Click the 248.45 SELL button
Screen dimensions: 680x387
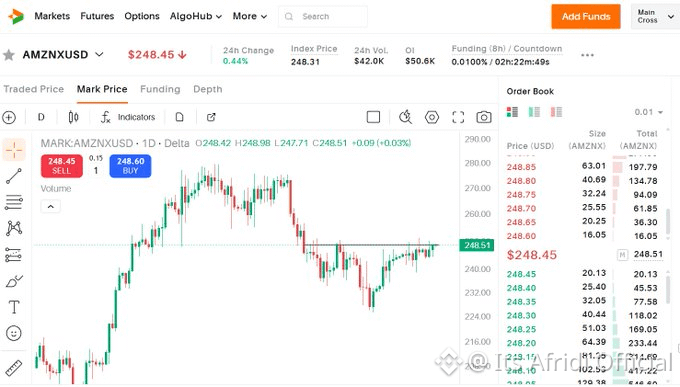(62, 166)
